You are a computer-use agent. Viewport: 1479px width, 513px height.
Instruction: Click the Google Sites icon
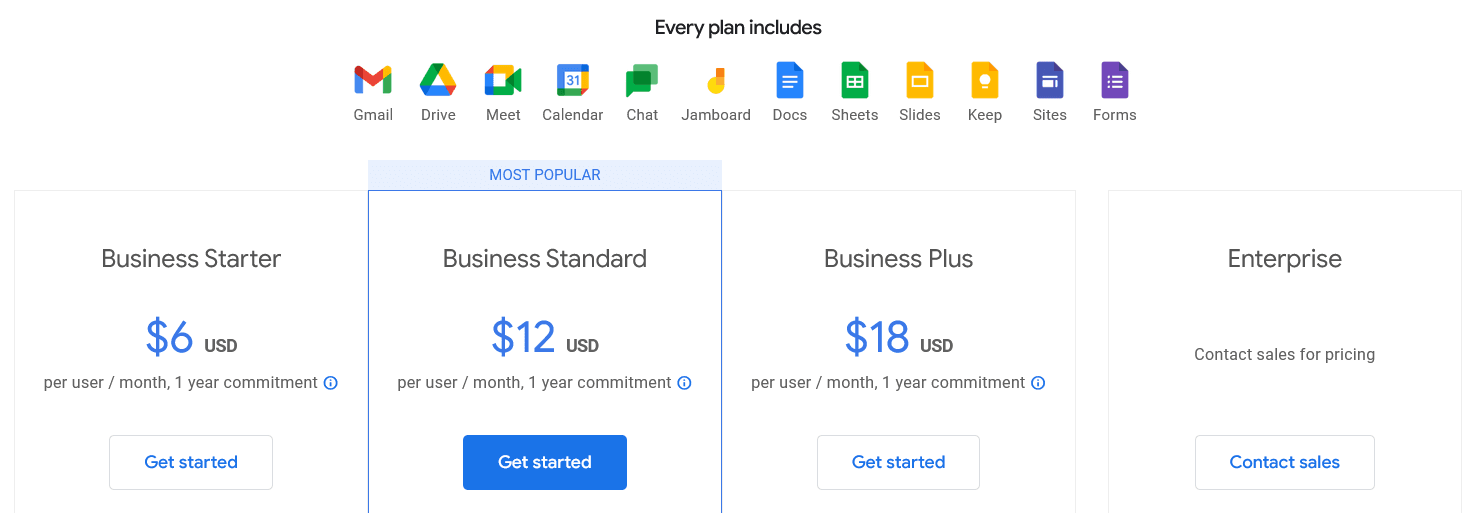pos(1050,80)
